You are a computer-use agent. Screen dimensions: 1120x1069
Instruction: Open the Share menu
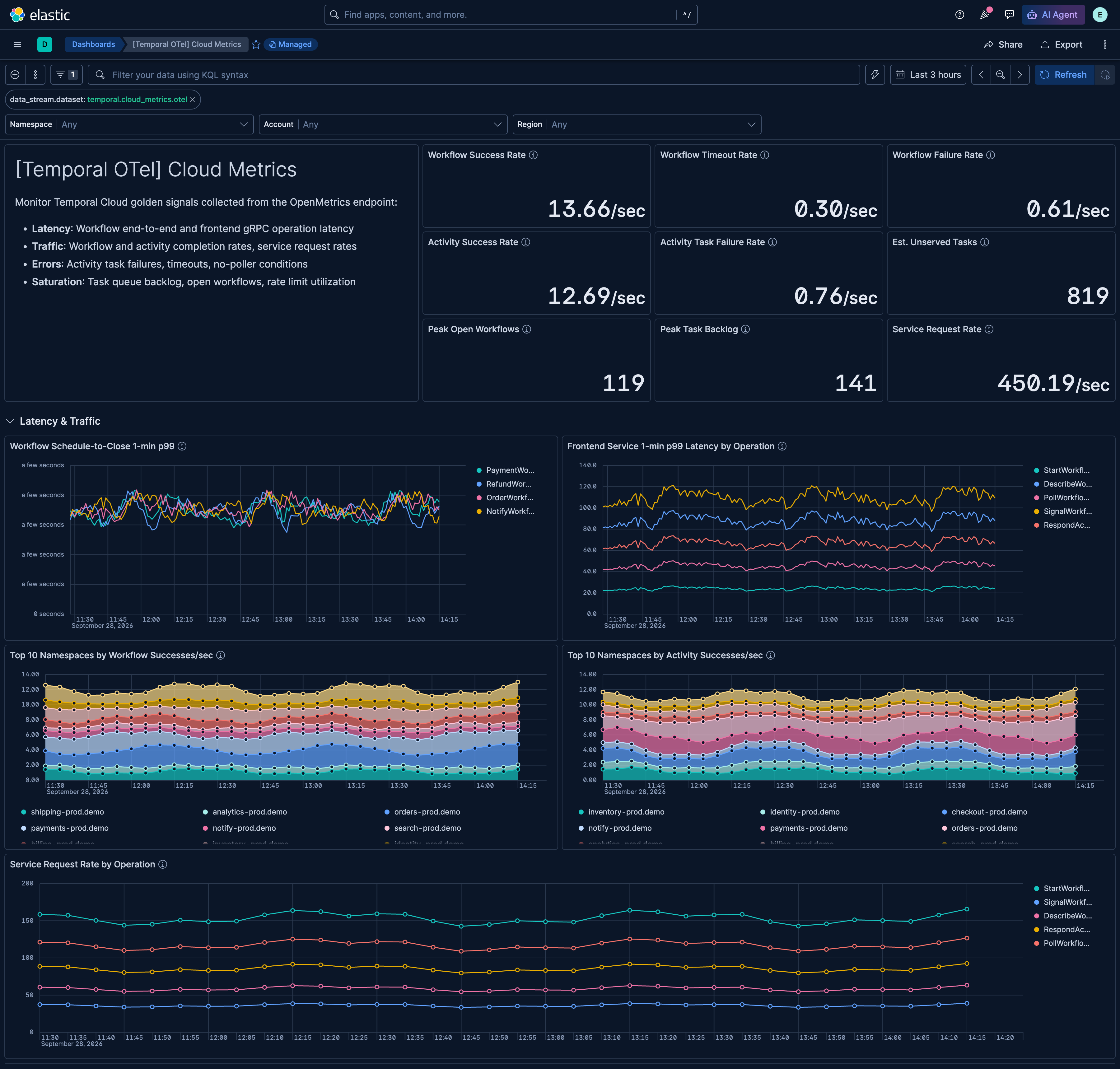(x=1003, y=44)
